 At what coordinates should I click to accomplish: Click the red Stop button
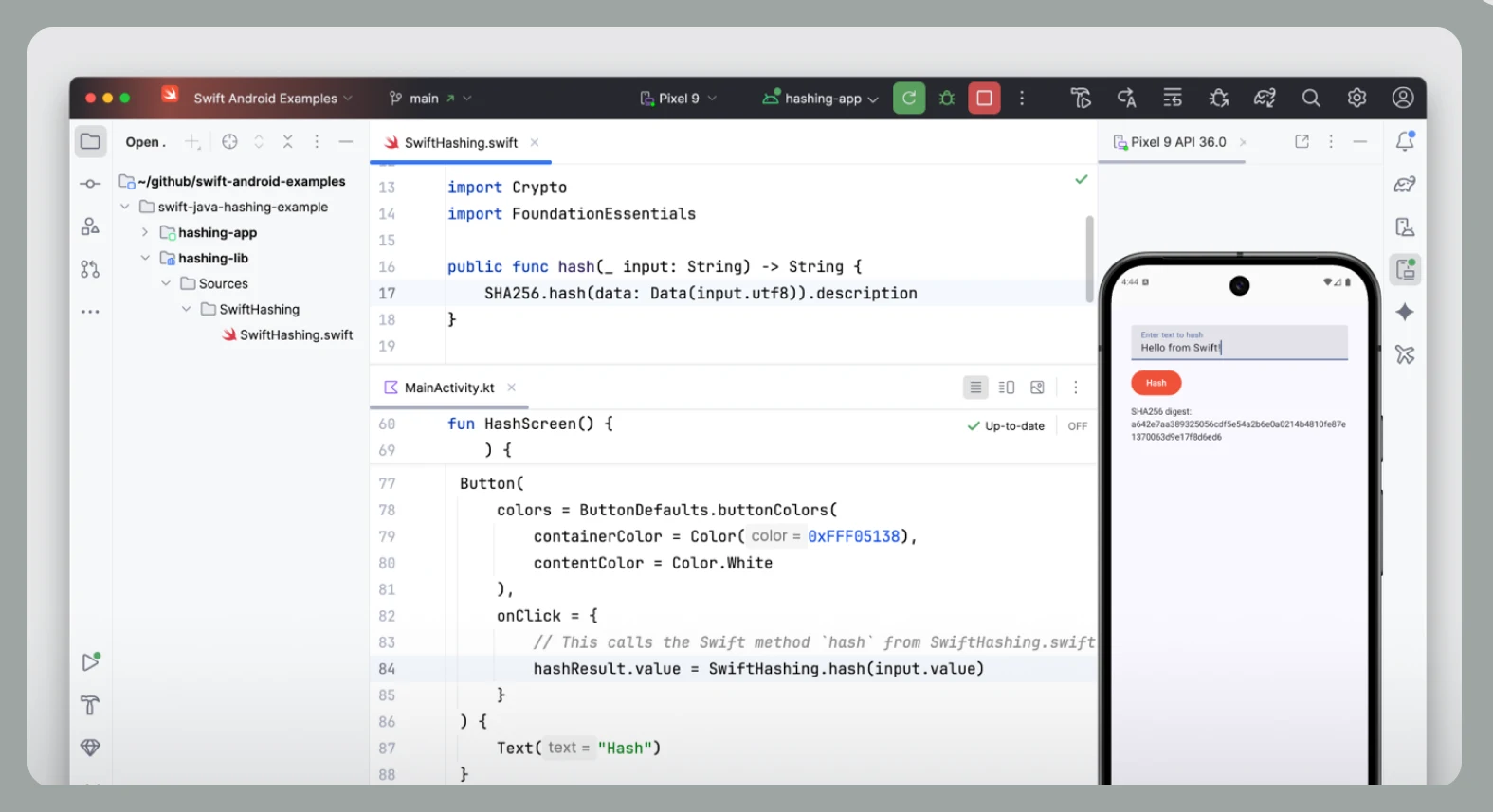tap(984, 99)
